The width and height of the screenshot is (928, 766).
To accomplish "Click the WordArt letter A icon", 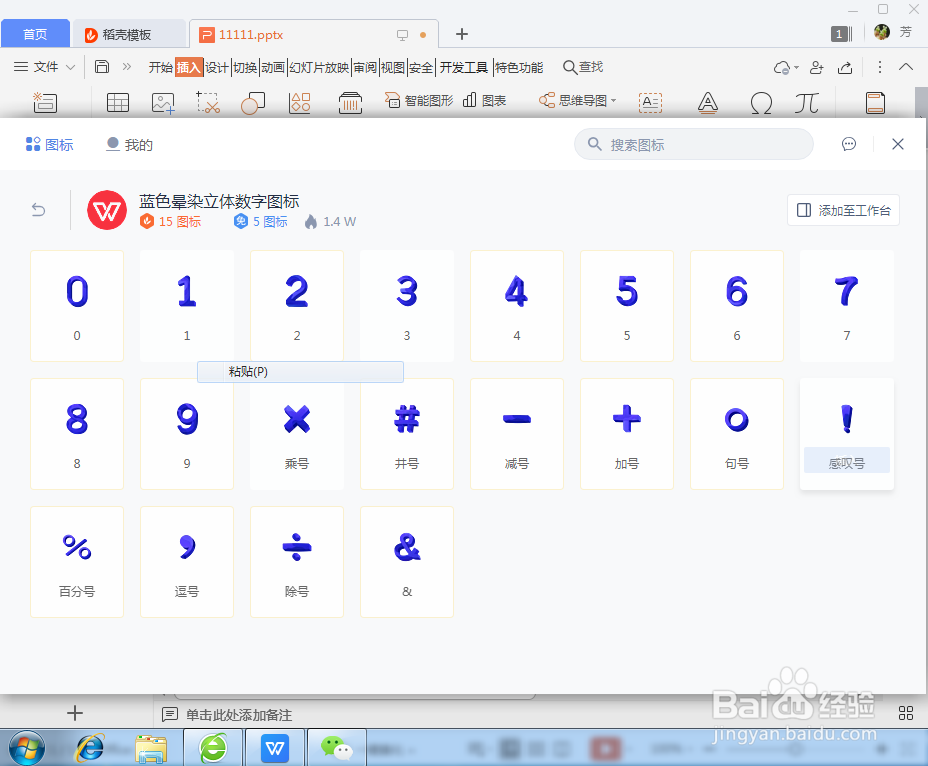I will [708, 102].
